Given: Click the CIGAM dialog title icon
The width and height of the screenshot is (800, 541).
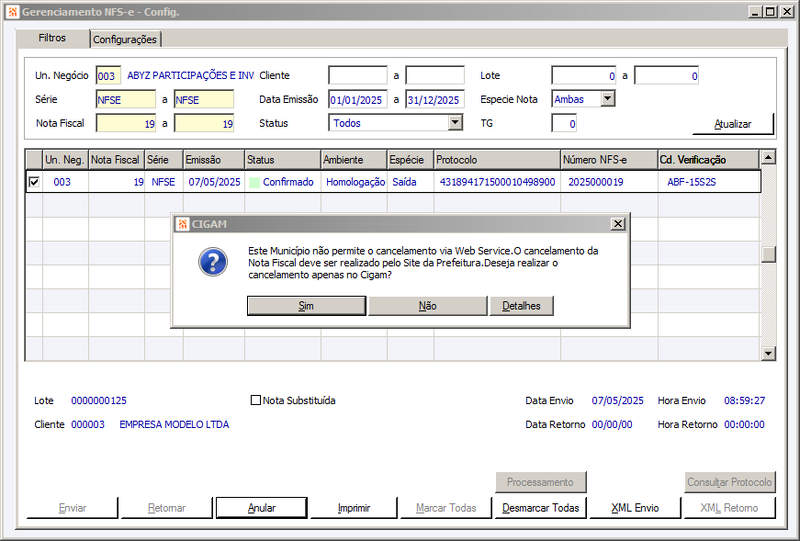Looking at the screenshot, I should coord(182,224).
